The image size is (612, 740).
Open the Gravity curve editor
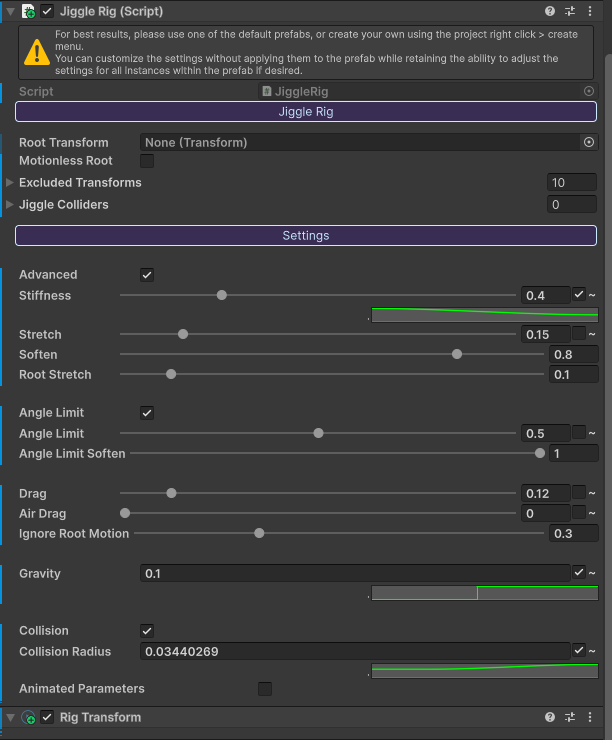click(x=485, y=593)
